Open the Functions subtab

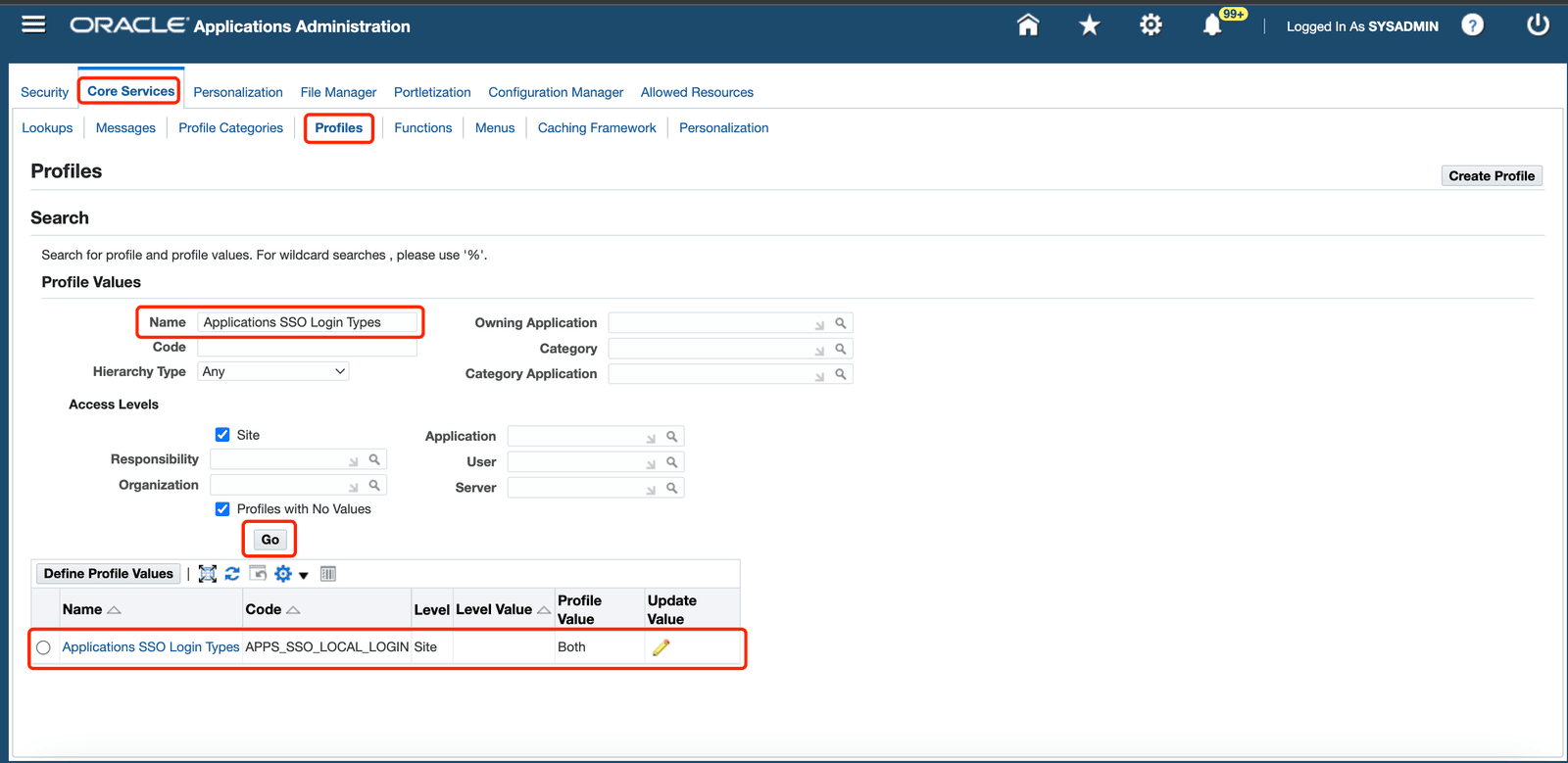pyautogui.click(x=423, y=128)
